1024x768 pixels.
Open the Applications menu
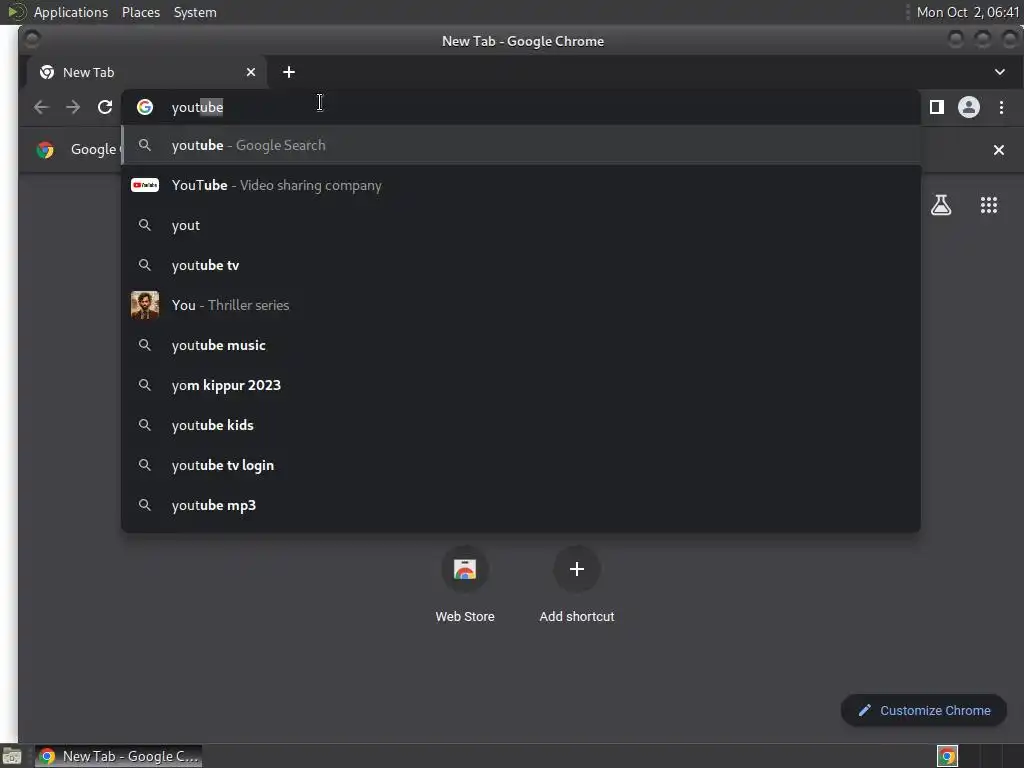(x=71, y=12)
